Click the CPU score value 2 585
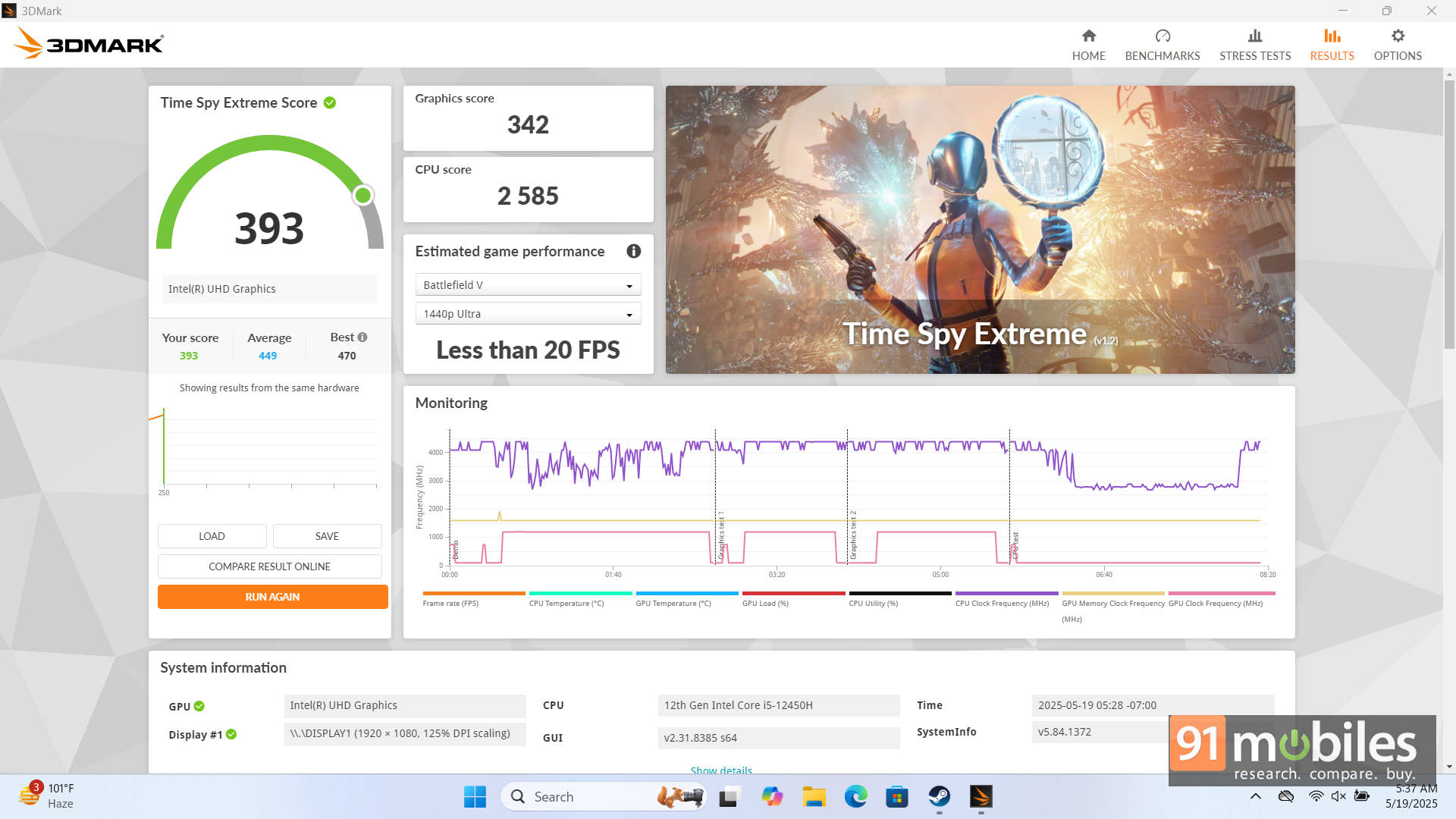Viewport: 1456px width, 819px height. click(528, 196)
